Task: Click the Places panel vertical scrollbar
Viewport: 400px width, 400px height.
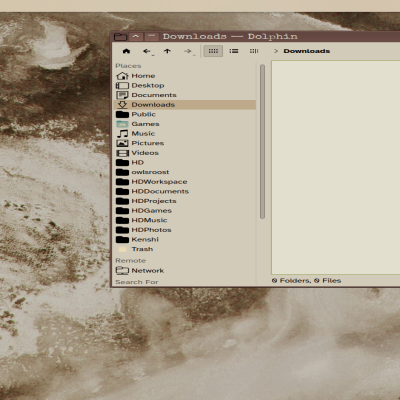Action: point(262,142)
